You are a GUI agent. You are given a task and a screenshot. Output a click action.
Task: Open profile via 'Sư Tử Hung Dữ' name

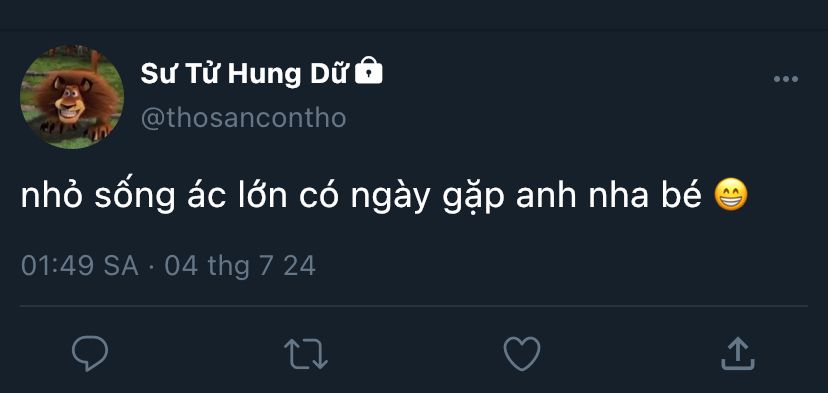click(x=244, y=73)
